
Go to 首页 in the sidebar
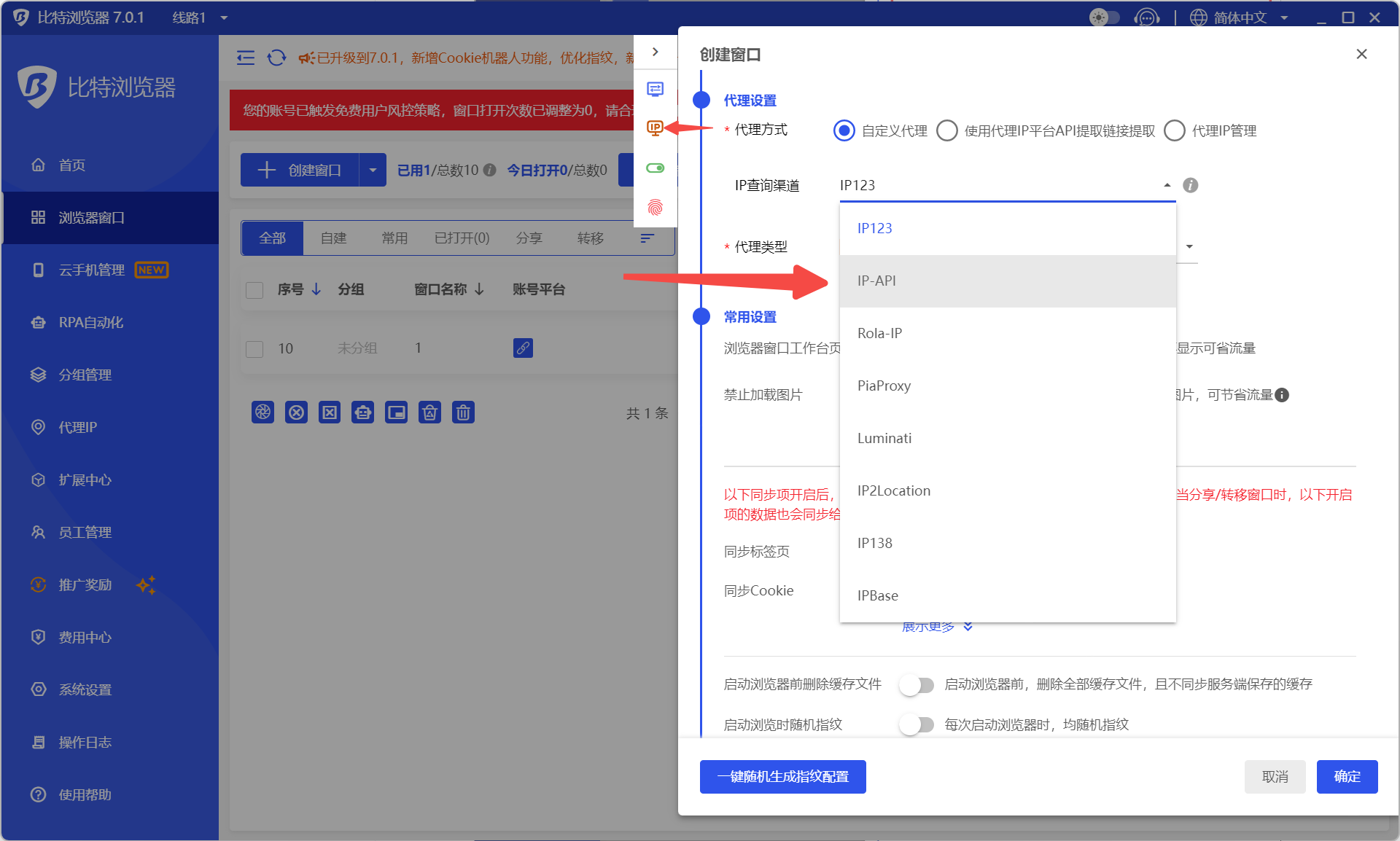coord(71,165)
